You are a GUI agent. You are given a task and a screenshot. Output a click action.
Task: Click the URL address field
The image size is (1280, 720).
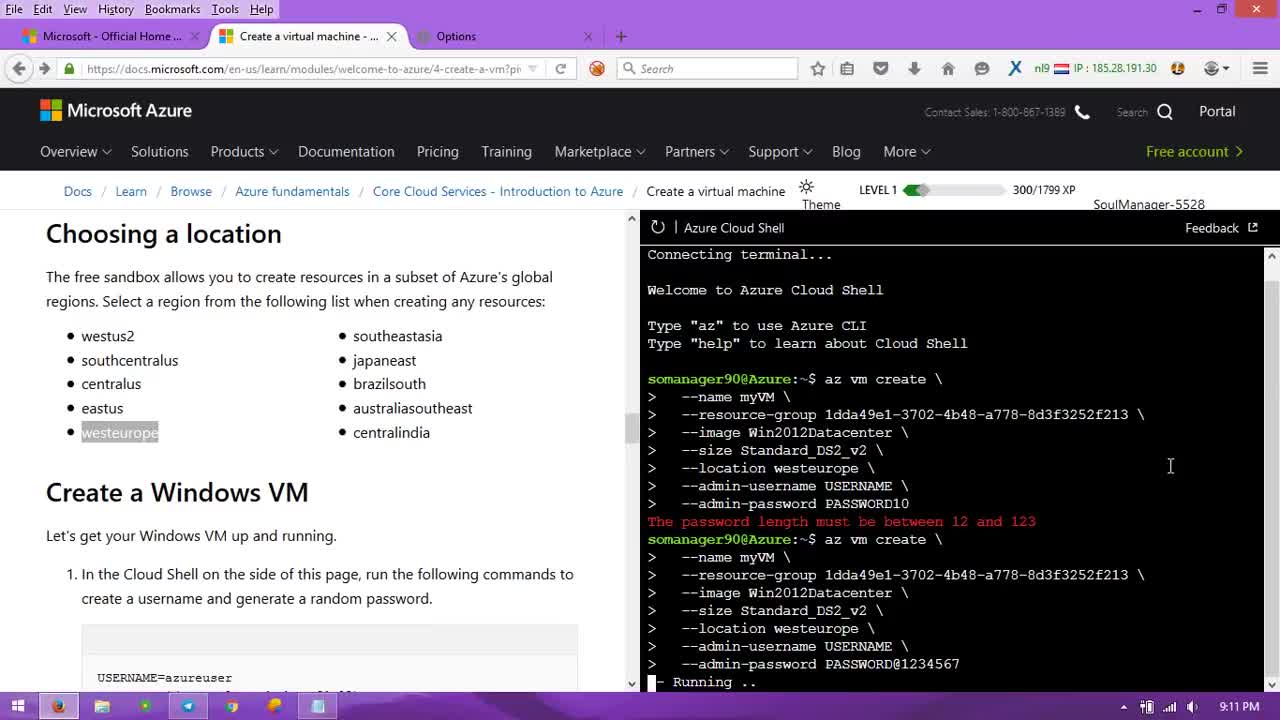(x=303, y=69)
